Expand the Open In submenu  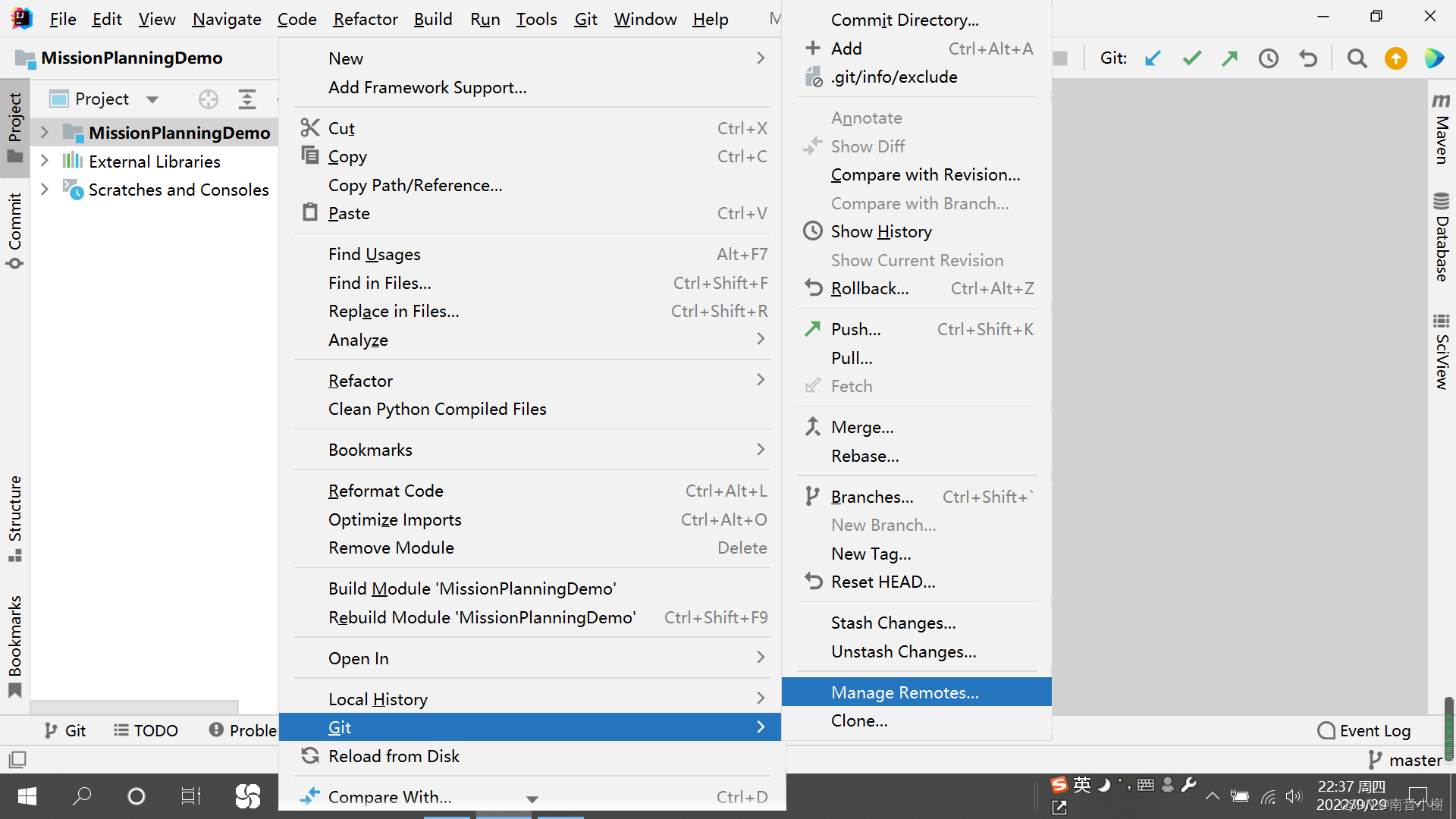coord(531,658)
